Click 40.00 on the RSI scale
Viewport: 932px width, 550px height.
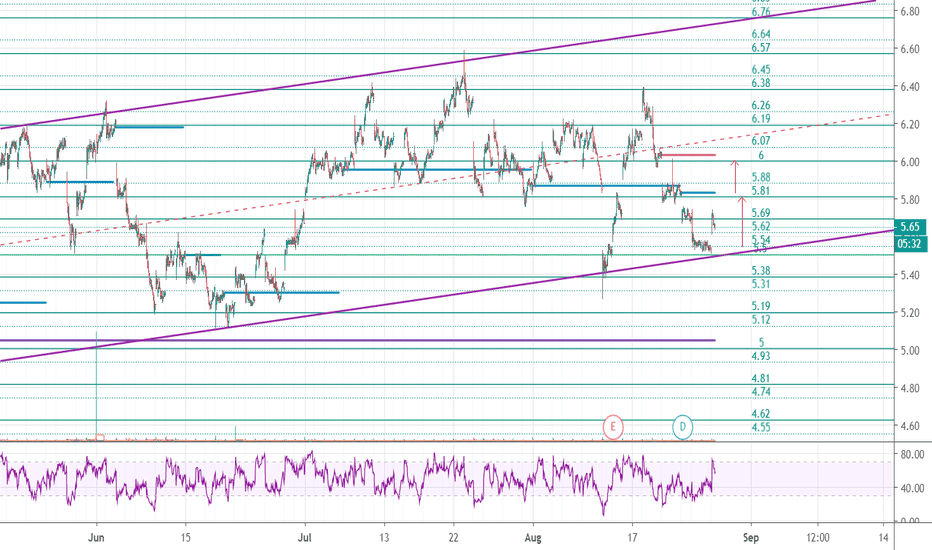tap(912, 488)
